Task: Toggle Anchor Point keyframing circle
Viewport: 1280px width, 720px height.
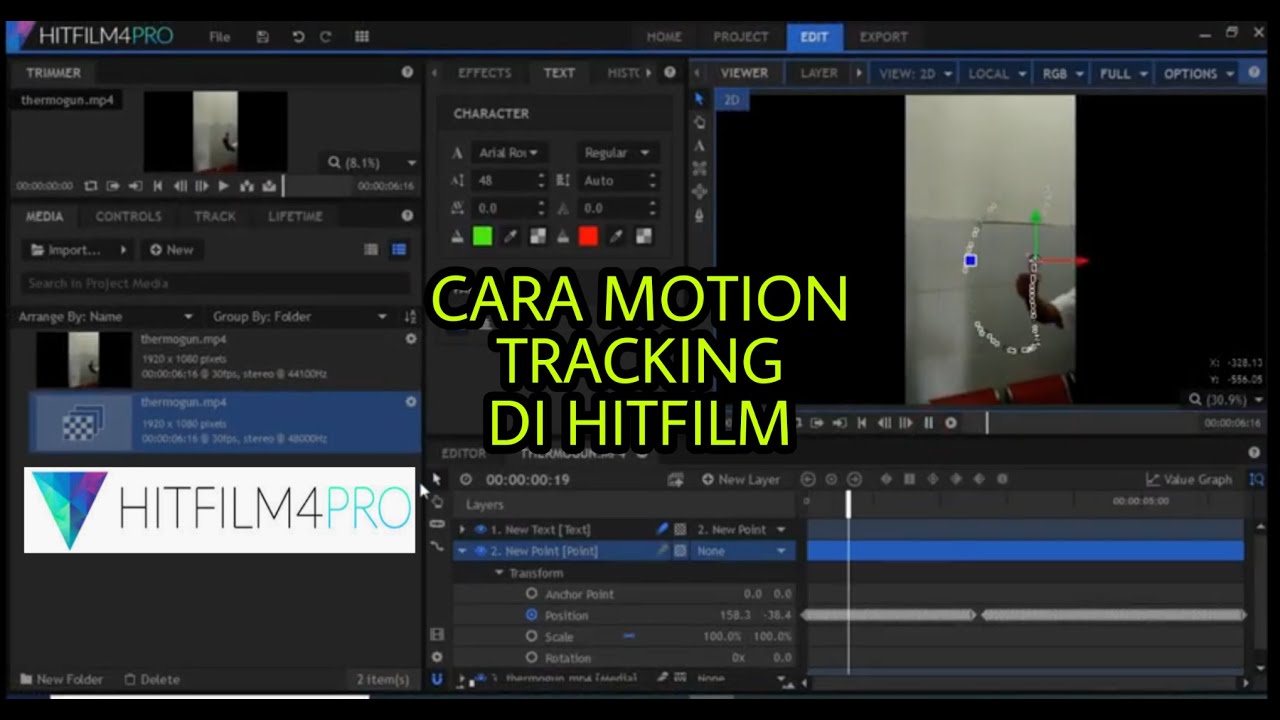Action: point(532,594)
